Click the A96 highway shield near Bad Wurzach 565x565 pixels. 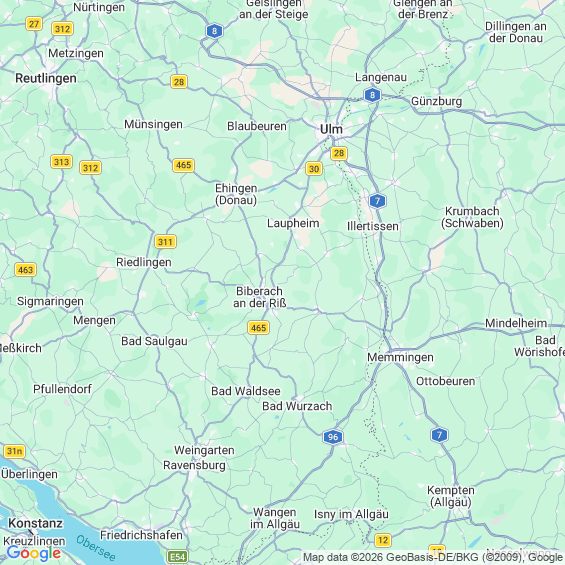(x=333, y=437)
